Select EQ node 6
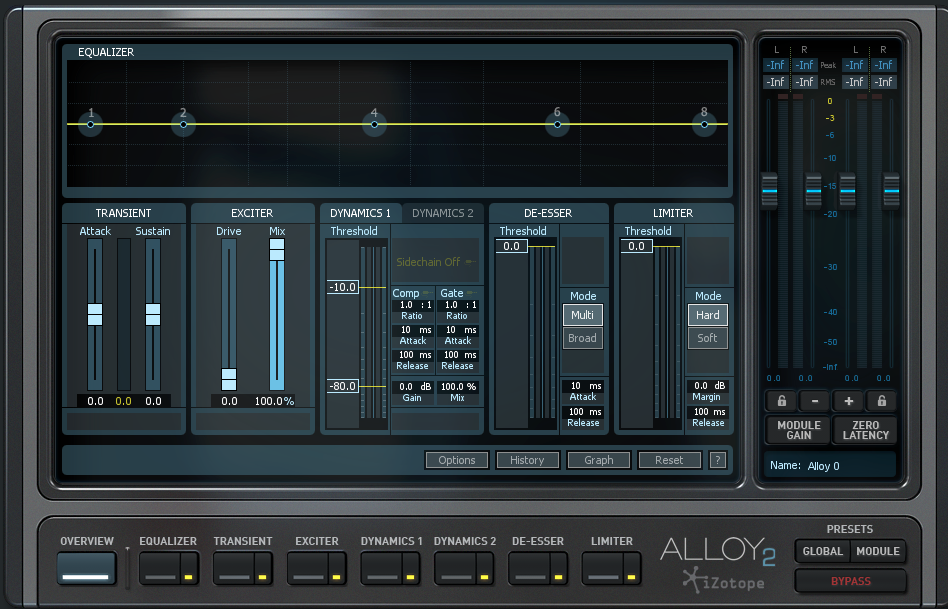 (x=557, y=124)
